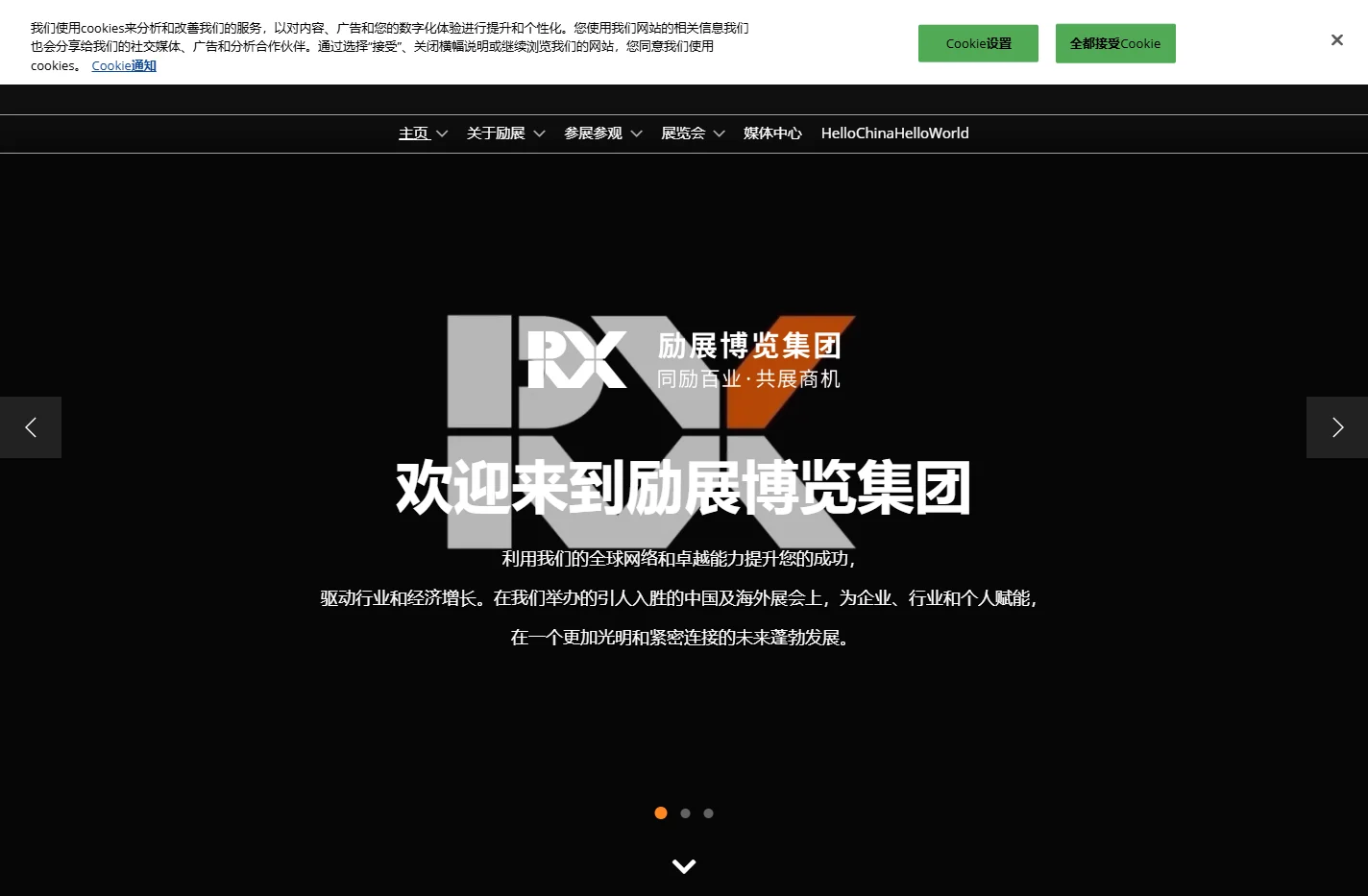
Task: Expand the chevron next to 关于励展
Action: coord(539,133)
